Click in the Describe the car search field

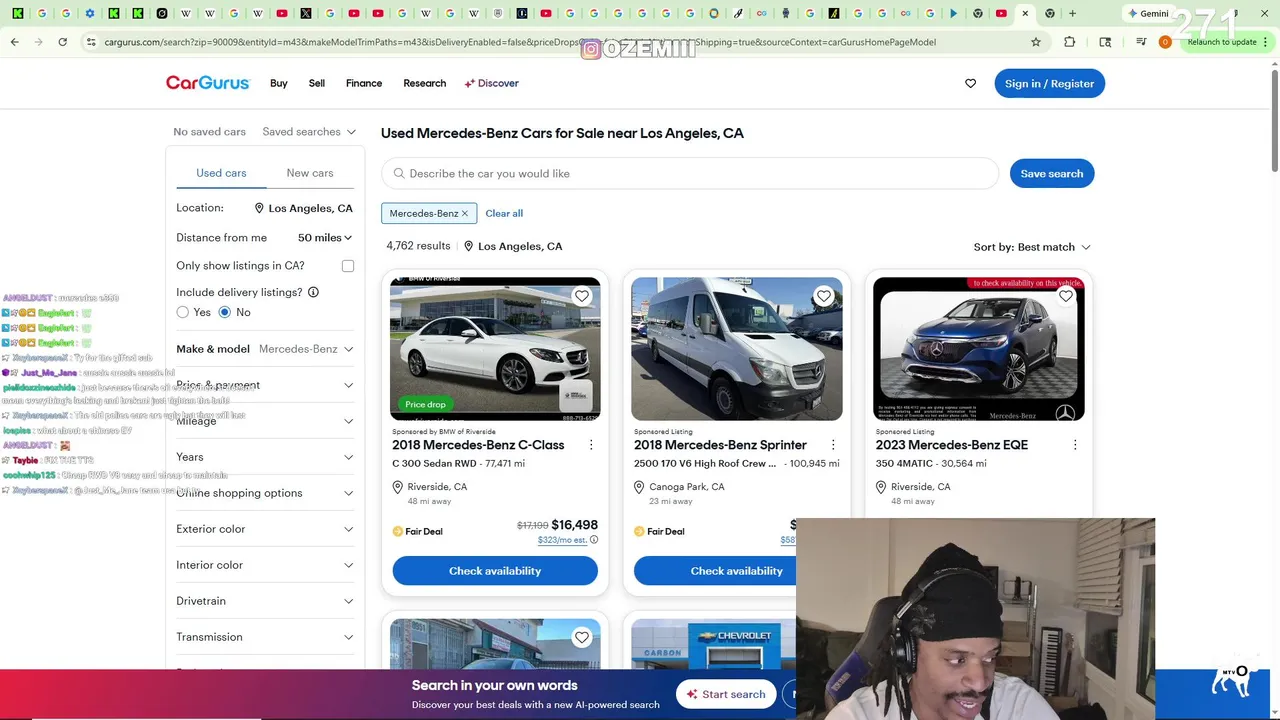(x=690, y=173)
